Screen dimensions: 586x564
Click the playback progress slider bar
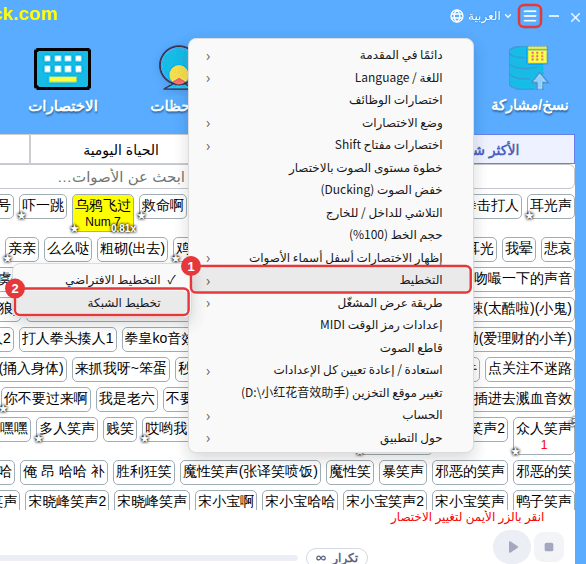149,558
